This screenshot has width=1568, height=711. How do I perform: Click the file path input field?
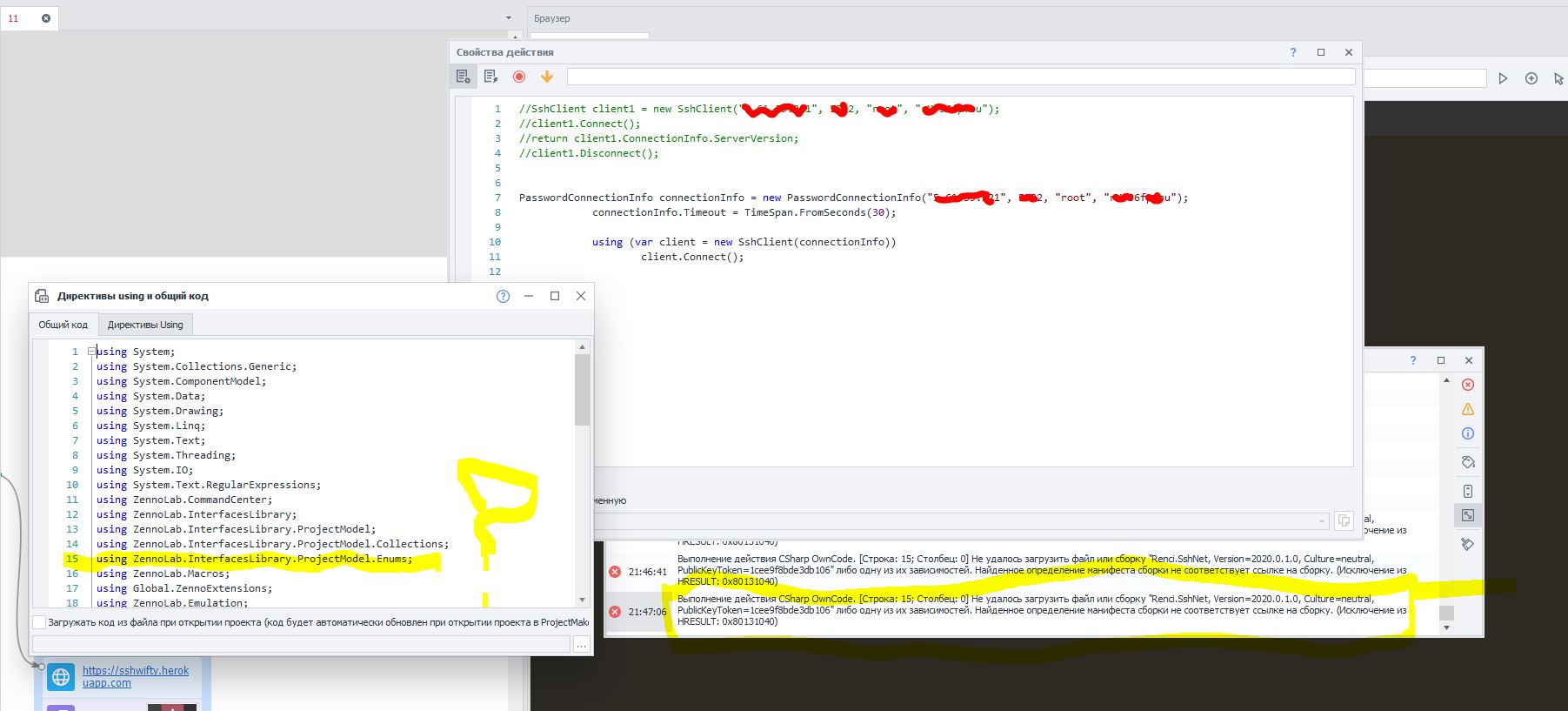pyautogui.click(x=301, y=644)
